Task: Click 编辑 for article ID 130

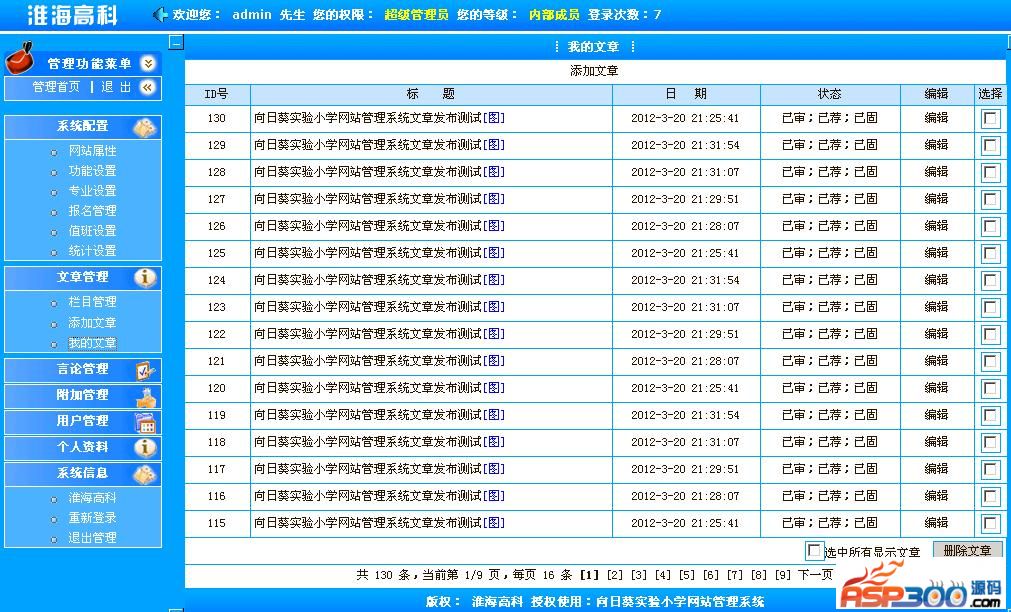Action: (x=936, y=118)
